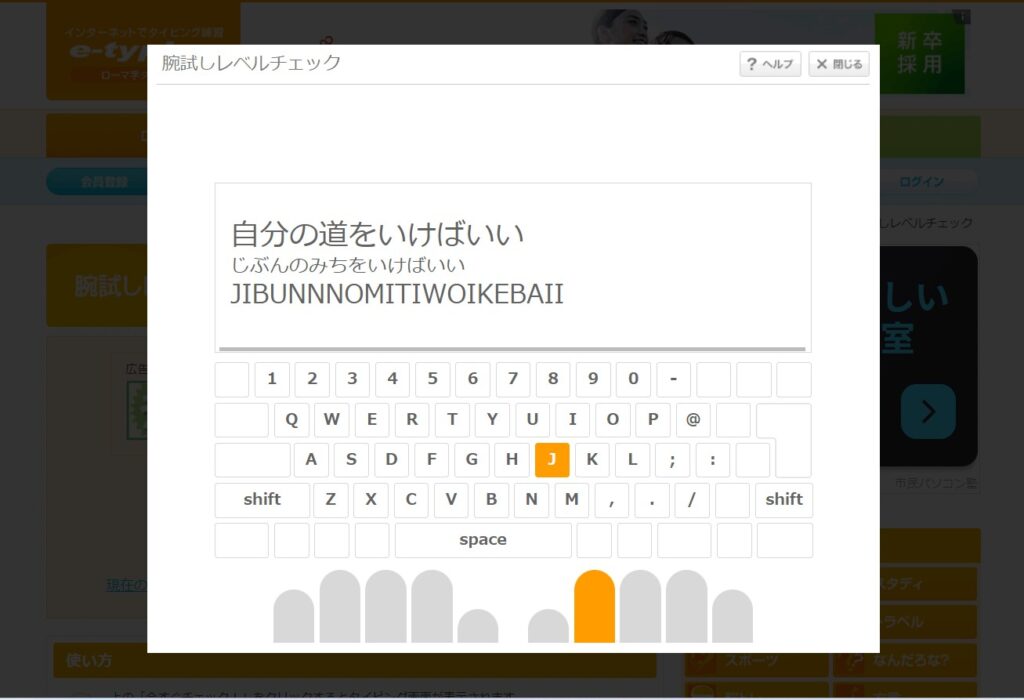The height and width of the screenshot is (700, 1024).
Task: Click the 会員登録 registration button
Action: click(x=97, y=181)
